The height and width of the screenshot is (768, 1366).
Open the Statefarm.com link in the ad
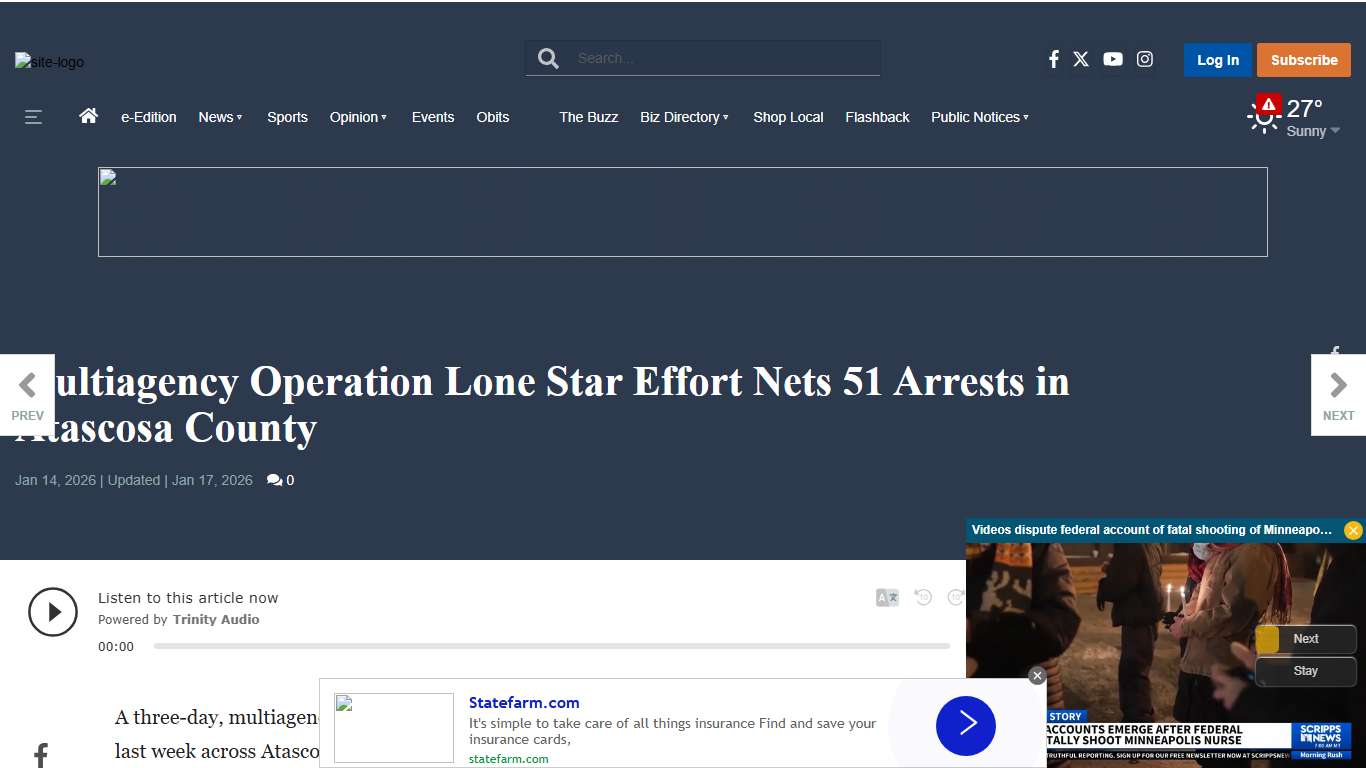(x=524, y=702)
